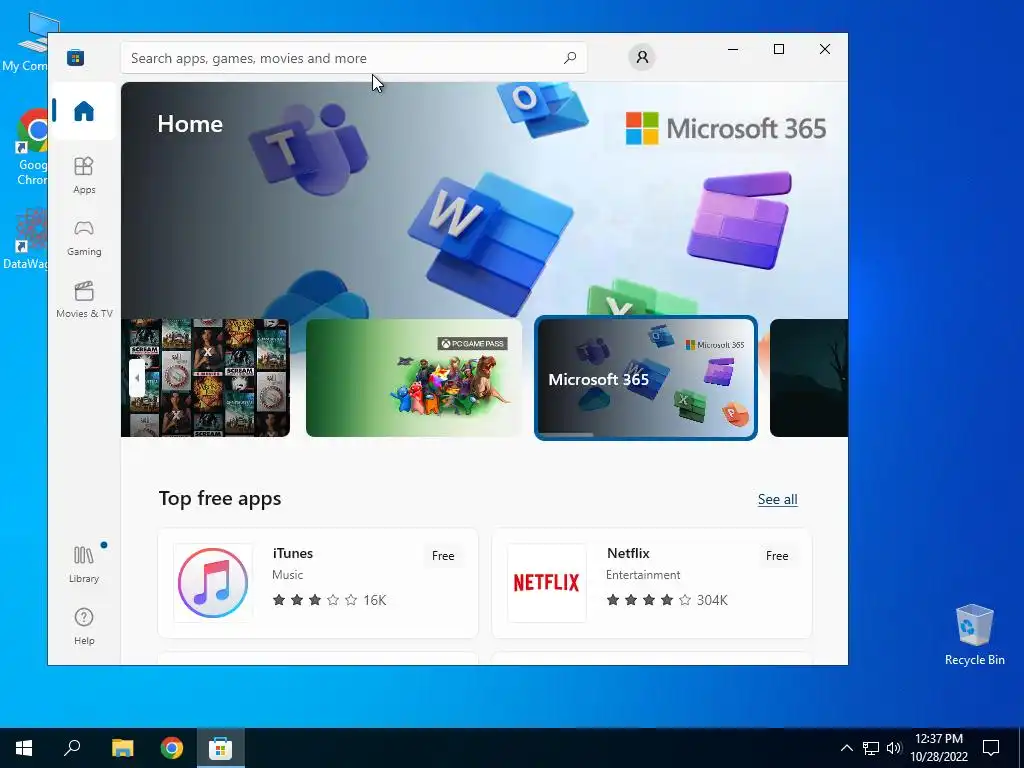Viewport: 1024px width, 768px height.
Task: Click the carousel previous arrow
Action: point(136,377)
